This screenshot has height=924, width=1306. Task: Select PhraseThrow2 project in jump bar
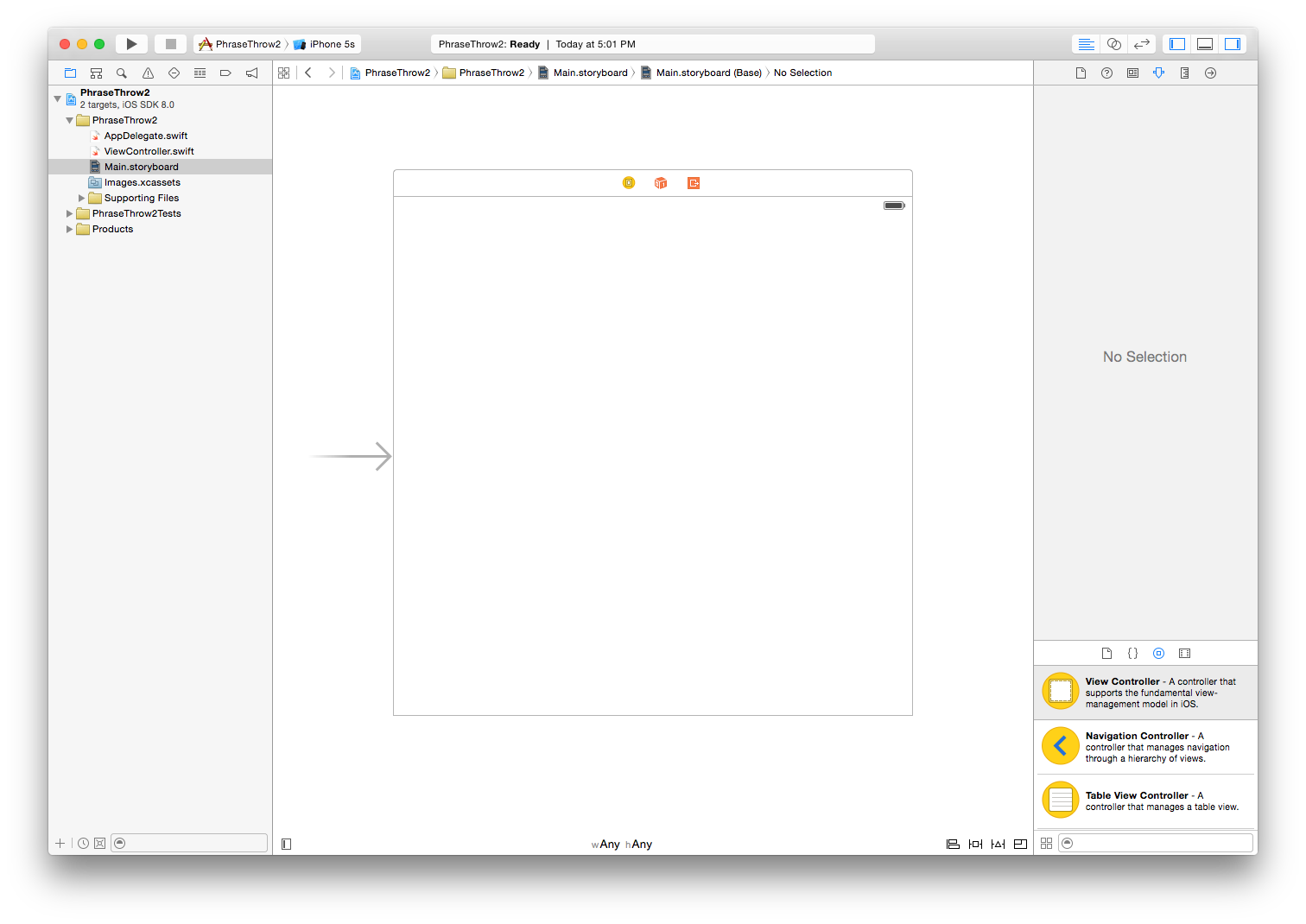click(390, 73)
